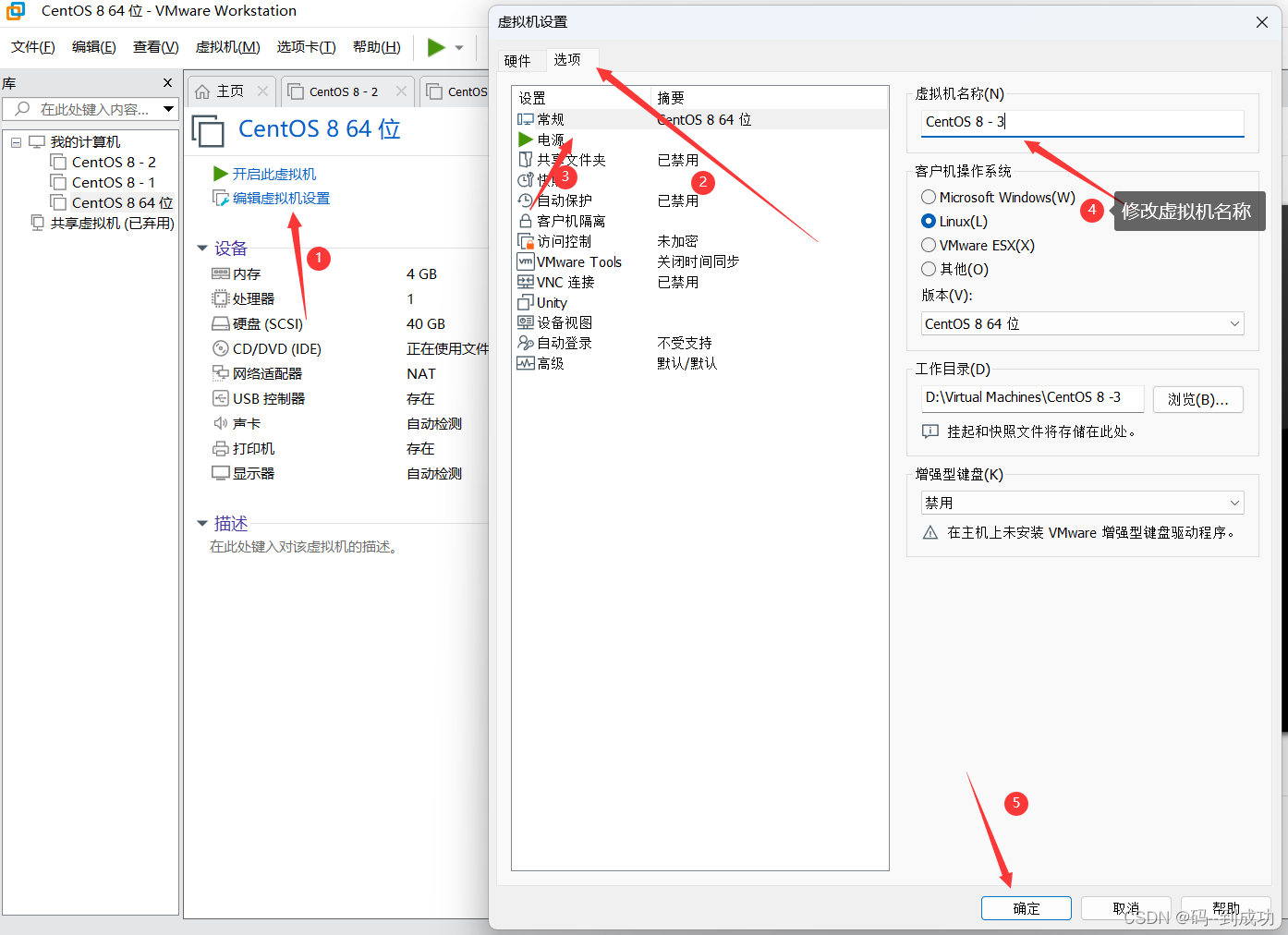This screenshot has height=935, width=1288.
Task: Click search magnifier icon in library panel
Action: (23, 109)
